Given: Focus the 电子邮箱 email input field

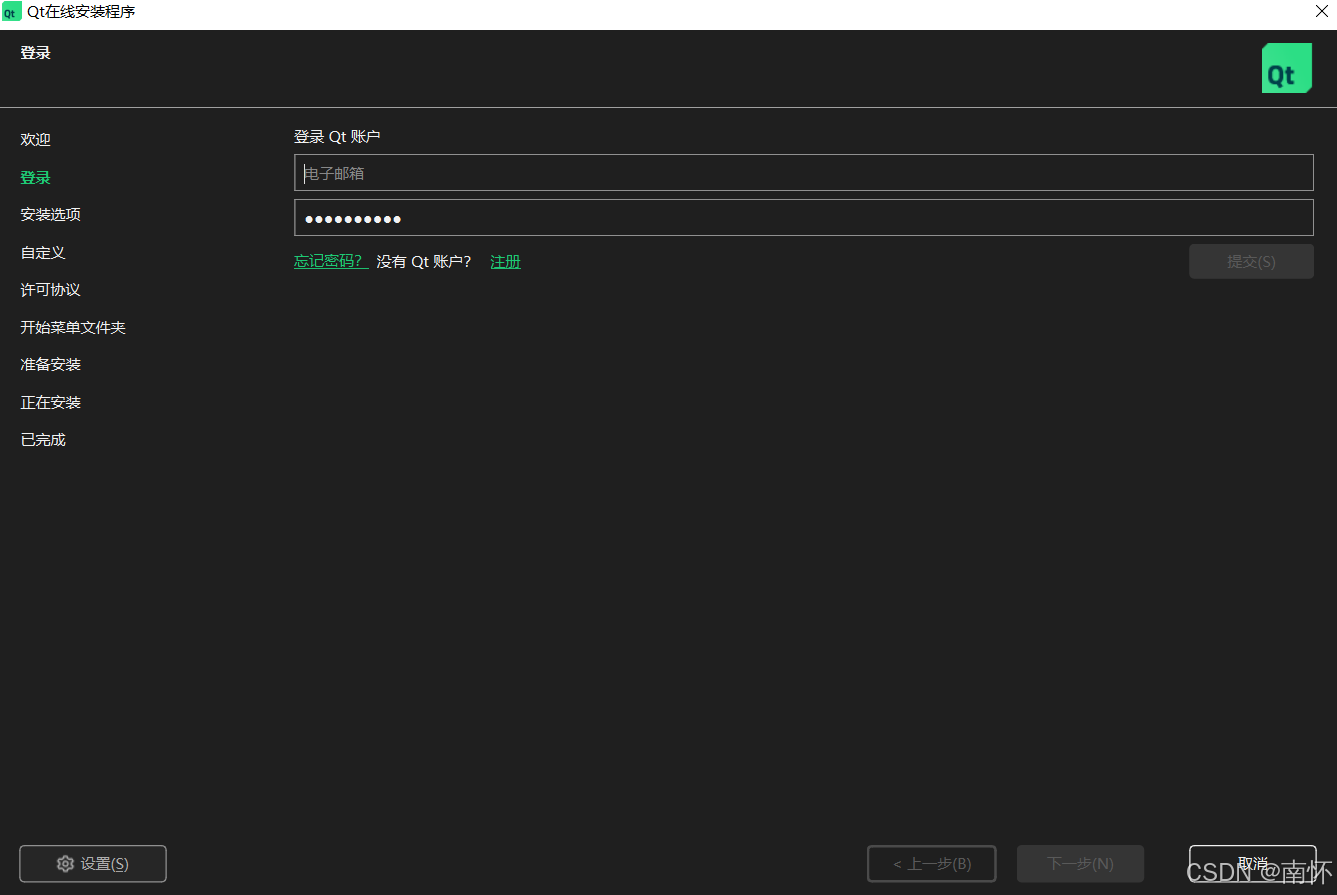Looking at the screenshot, I should coord(803,173).
